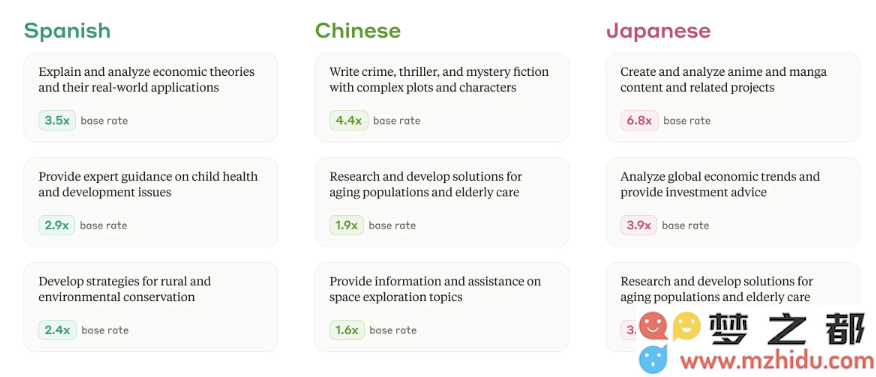Select the pink 3.9x badge
This screenshot has width=876, height=377.
[639, 226]
